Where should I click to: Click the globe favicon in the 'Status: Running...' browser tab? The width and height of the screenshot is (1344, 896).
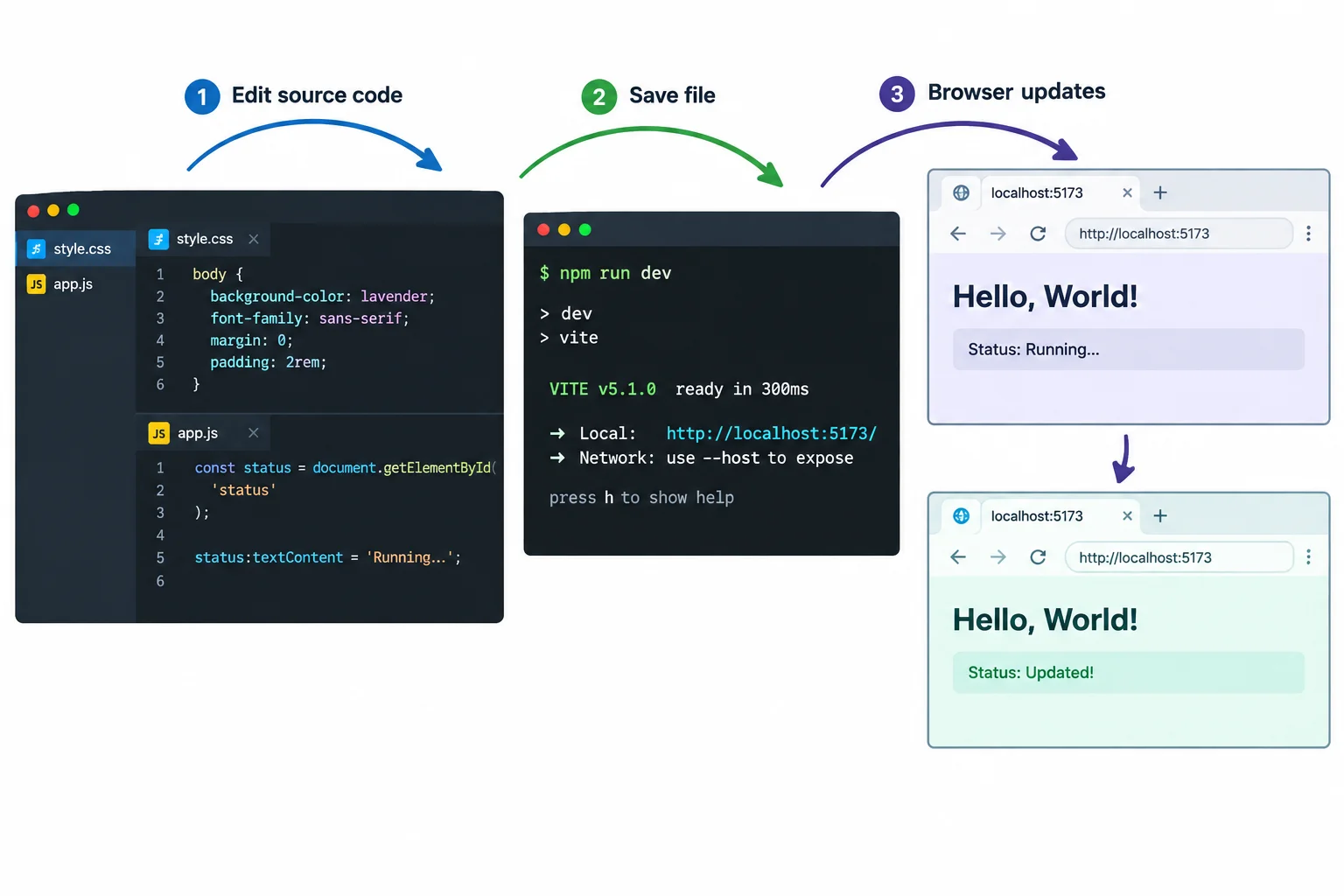[x=961, y=192]
